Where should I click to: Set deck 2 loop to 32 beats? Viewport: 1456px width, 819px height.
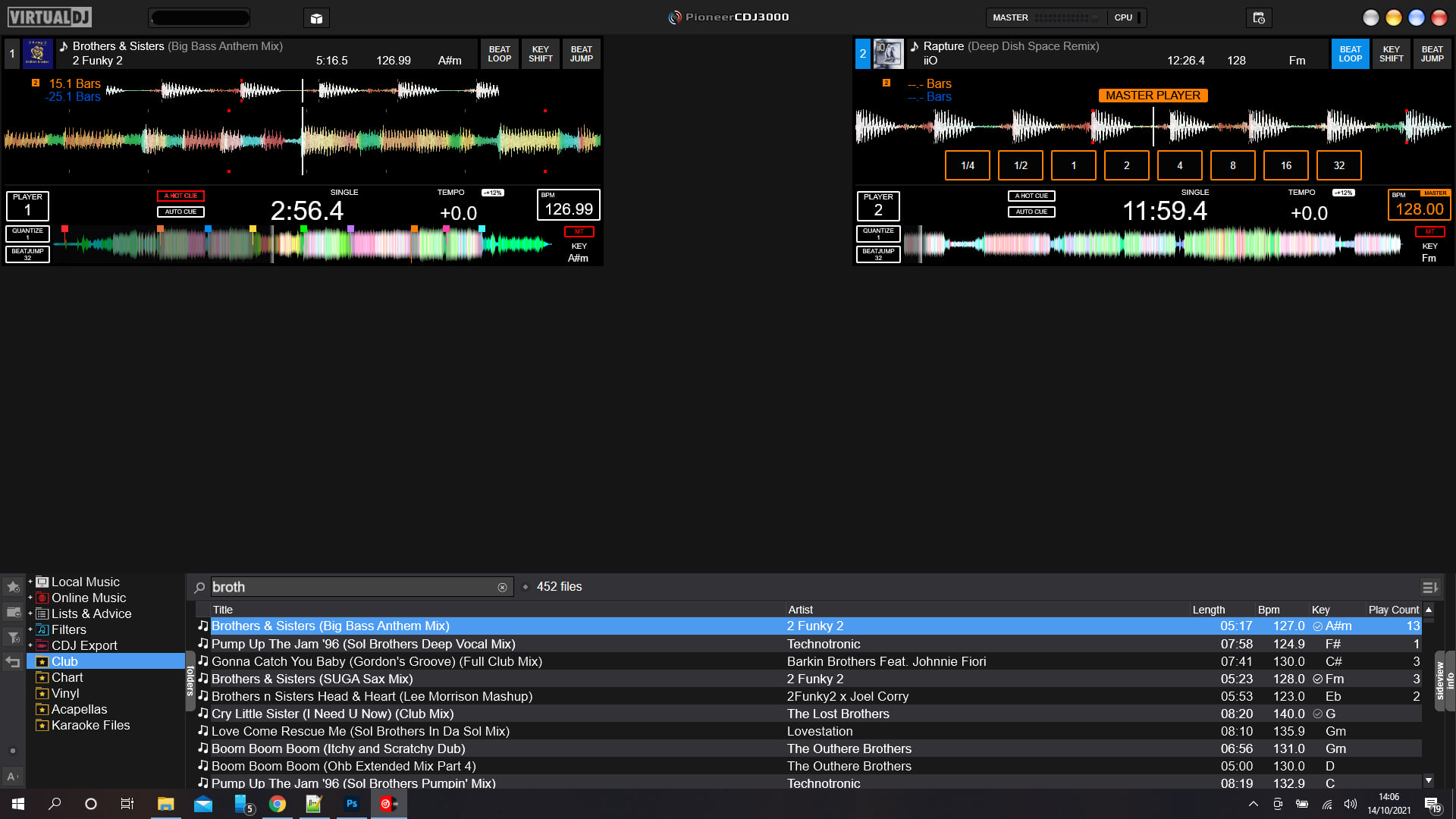click(1339, 165)
